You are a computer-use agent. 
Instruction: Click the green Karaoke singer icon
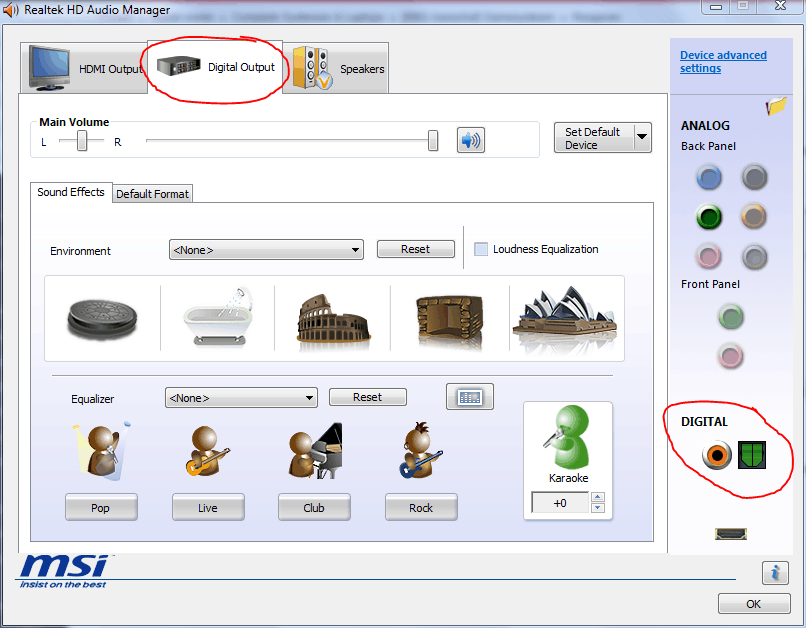567,437
